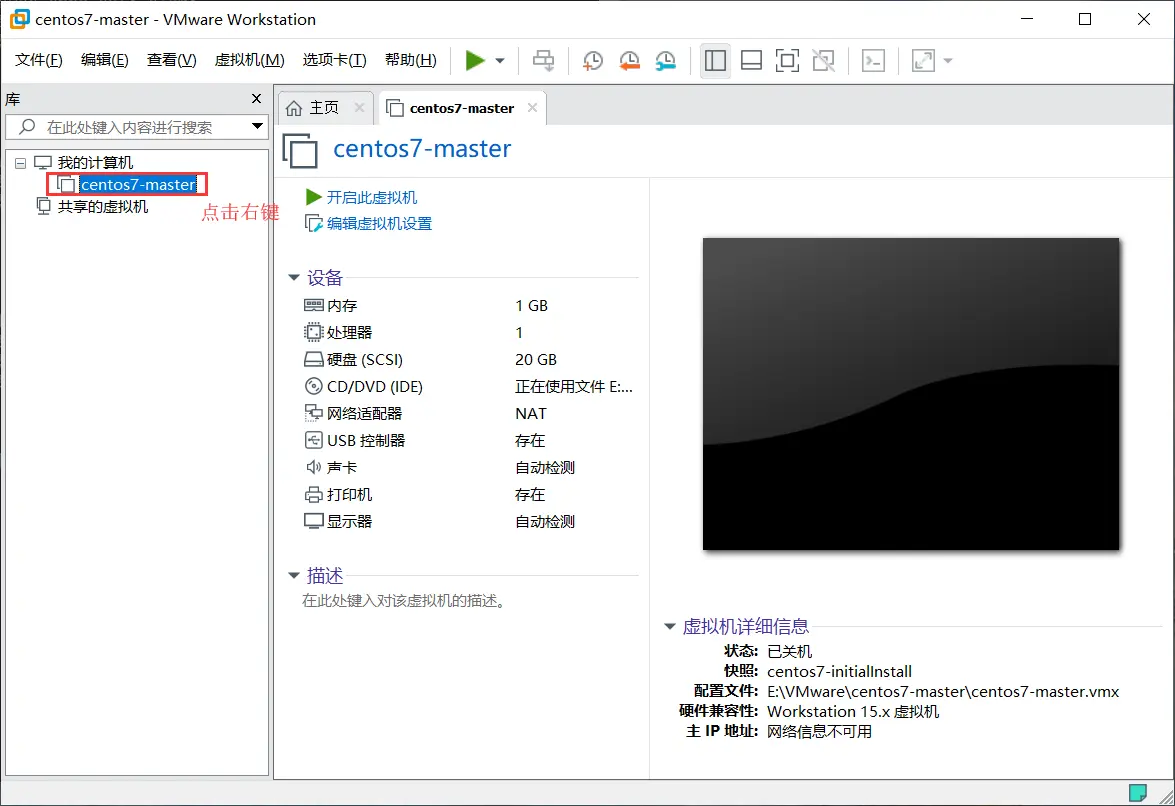Open the stretch display dropdown arrow
1175x806 pixels.
click(x=947, y=61)
